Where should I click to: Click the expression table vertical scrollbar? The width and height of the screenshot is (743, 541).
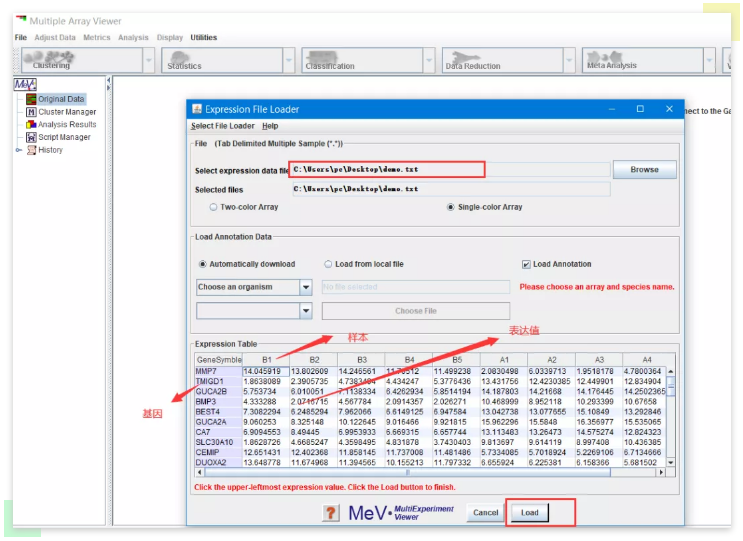[670, 417]
